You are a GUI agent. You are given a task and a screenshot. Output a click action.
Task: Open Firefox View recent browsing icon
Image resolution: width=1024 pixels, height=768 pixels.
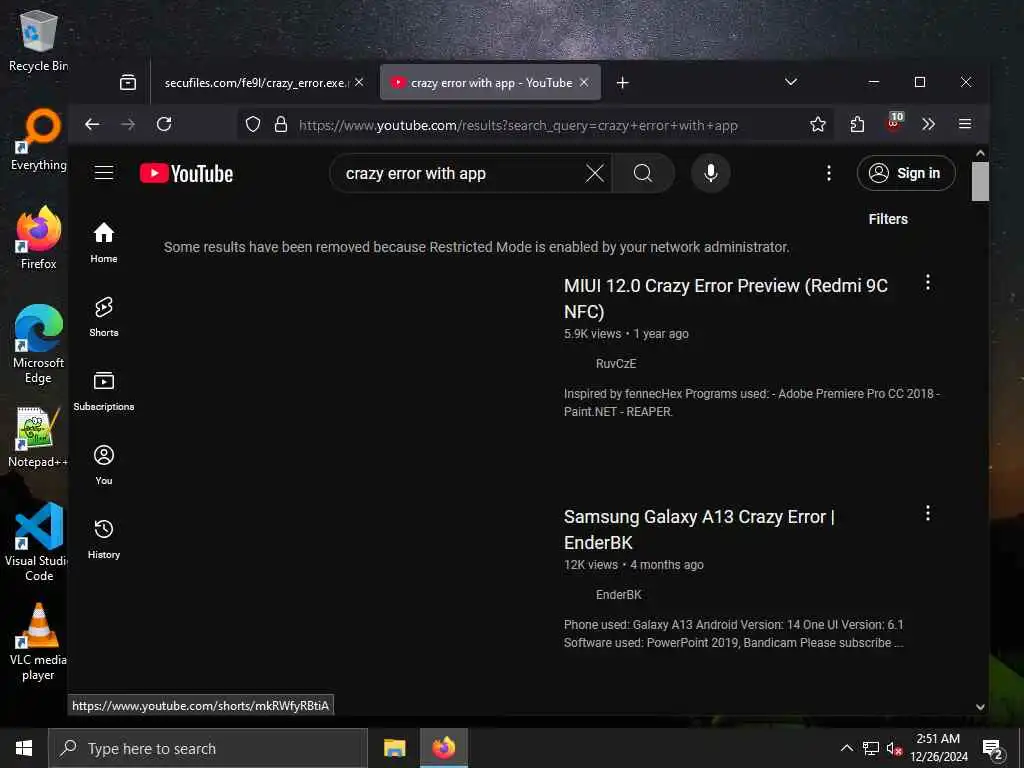point(128,82)
